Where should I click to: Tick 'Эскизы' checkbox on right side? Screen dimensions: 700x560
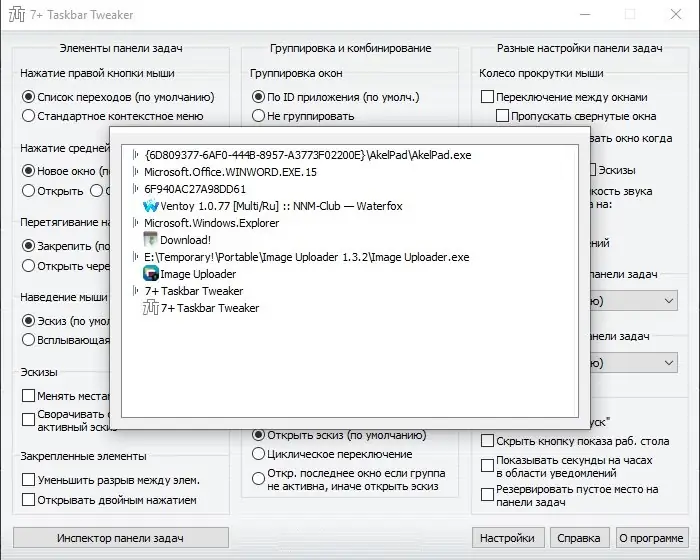[x=593, y=170]
